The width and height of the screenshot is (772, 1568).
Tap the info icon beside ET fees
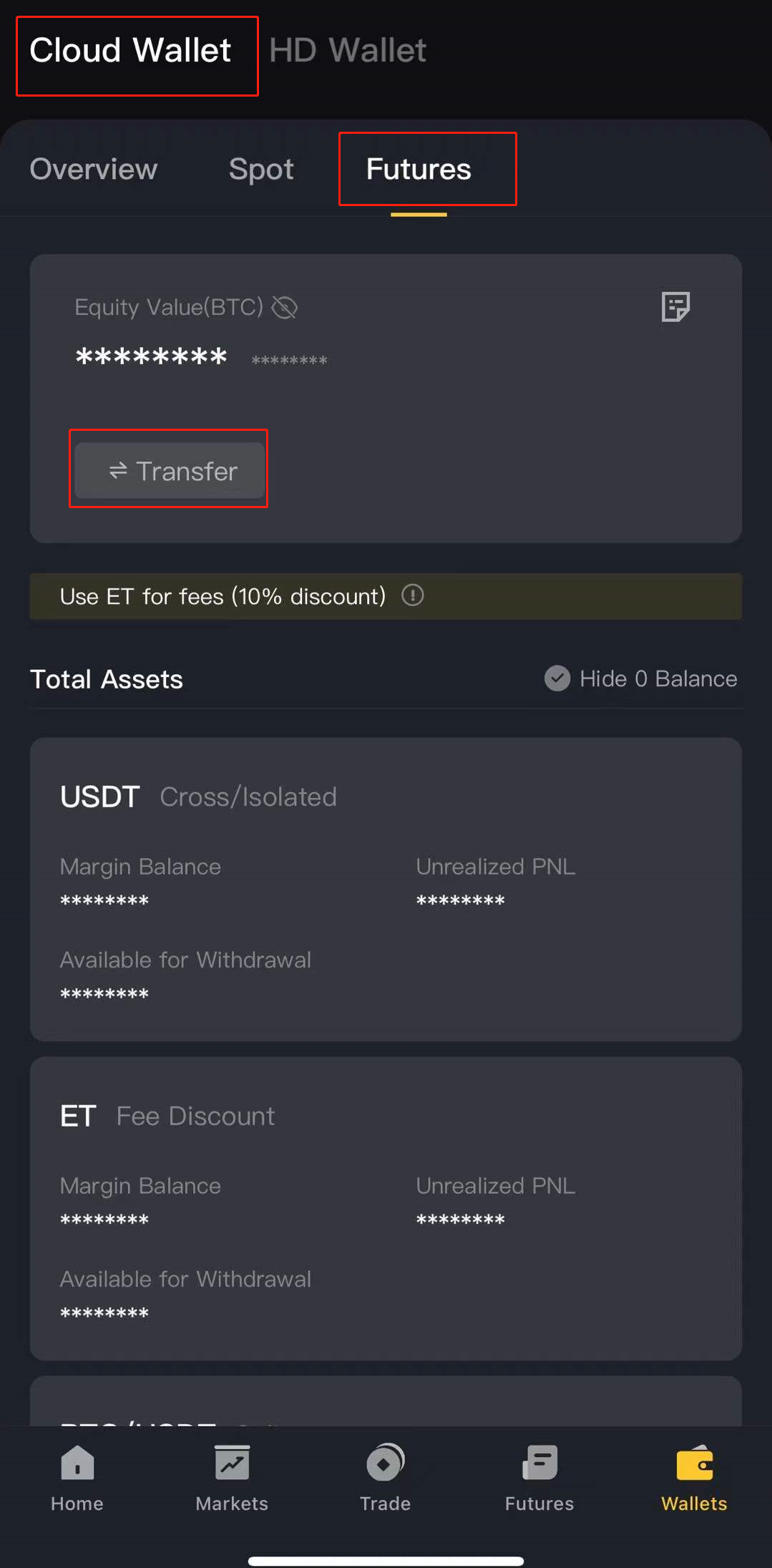pos(413,595)
